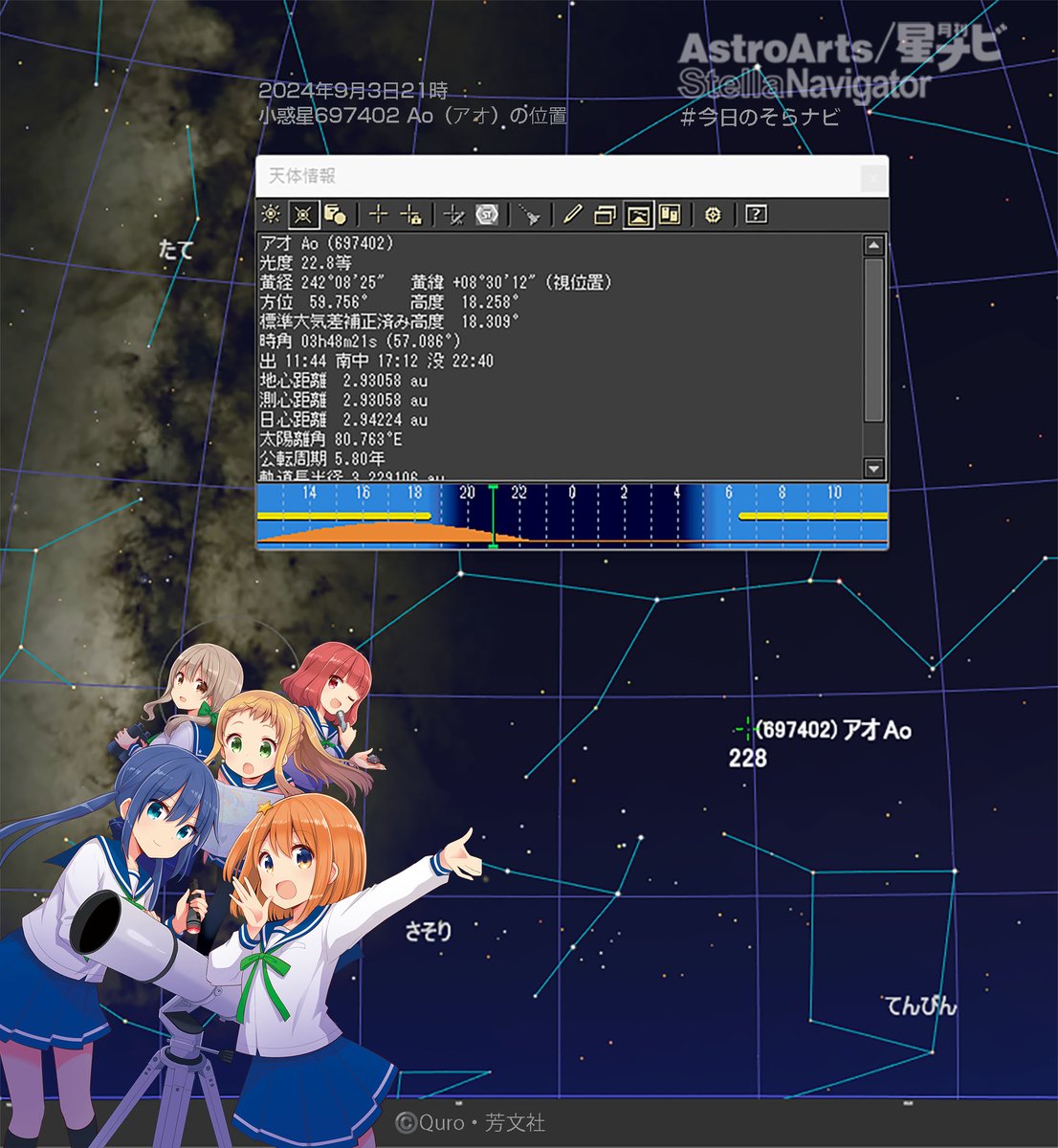The image size is (1058, 1148).
Task: Click the さそり constellation label
Action: pos(429,931)
